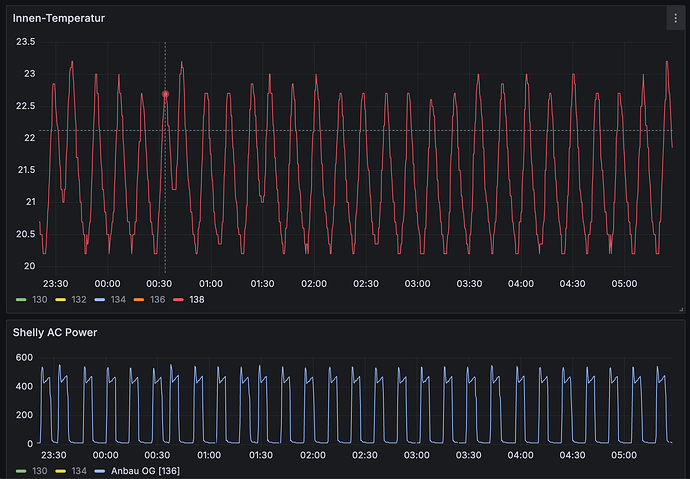The height and width of the screenshot is (479, 690).
Task: Open the Innen-Temperatur panel kebab menu
Action: click(674, 18)
